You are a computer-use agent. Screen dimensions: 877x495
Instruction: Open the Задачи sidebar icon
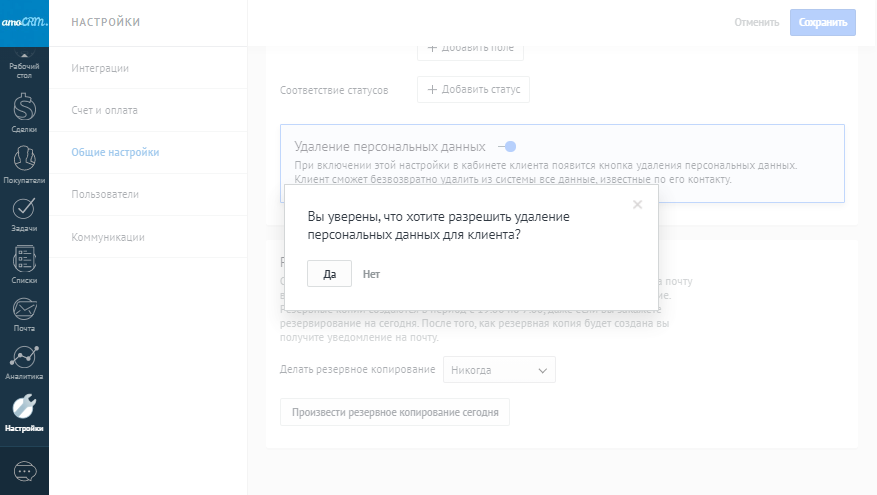click(x=24, y=215)
